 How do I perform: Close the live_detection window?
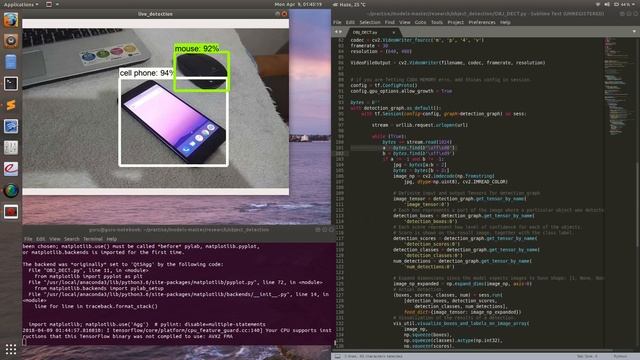[x=284, y=14]
